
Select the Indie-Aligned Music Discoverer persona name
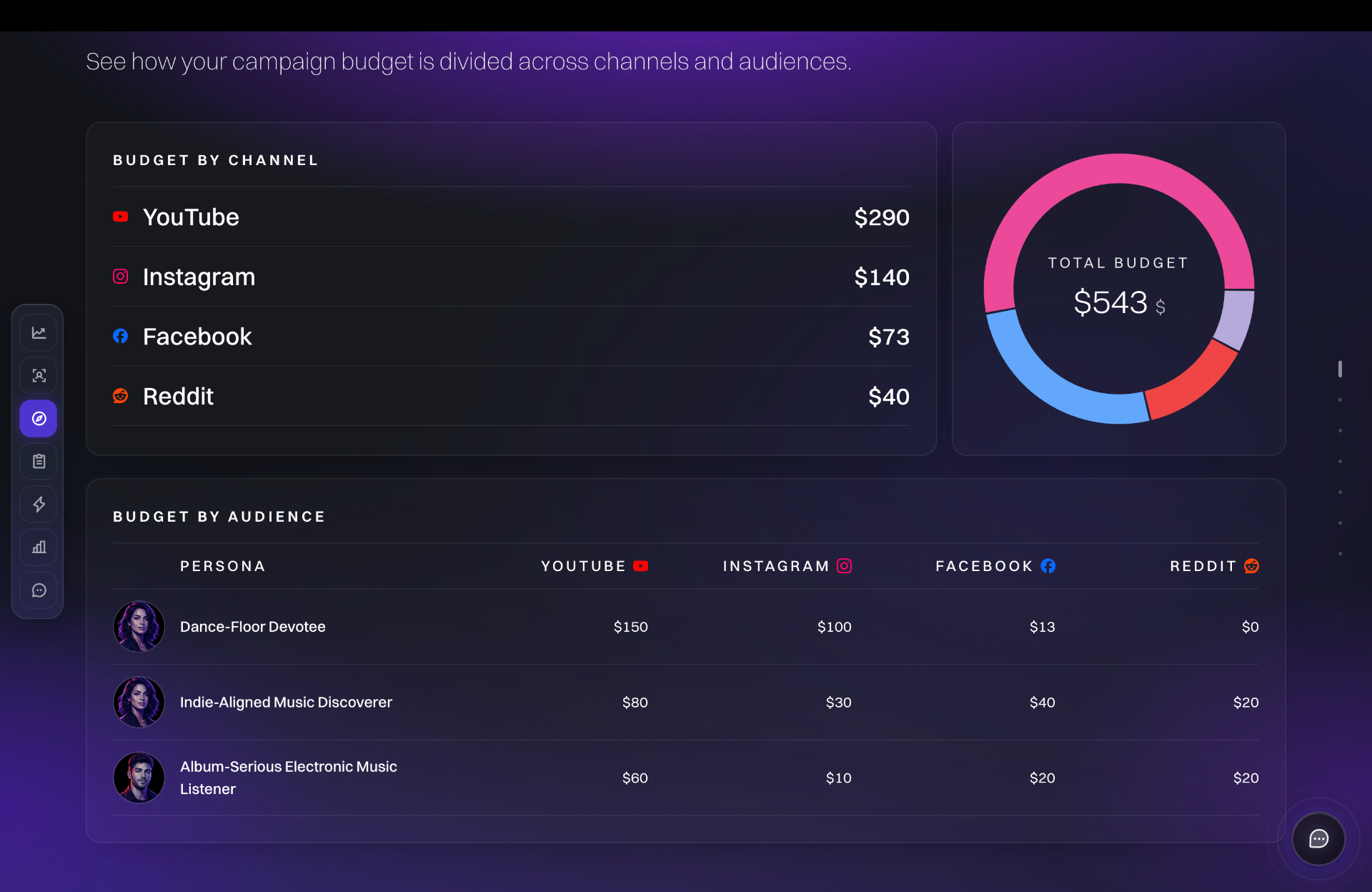click(286, 703)
